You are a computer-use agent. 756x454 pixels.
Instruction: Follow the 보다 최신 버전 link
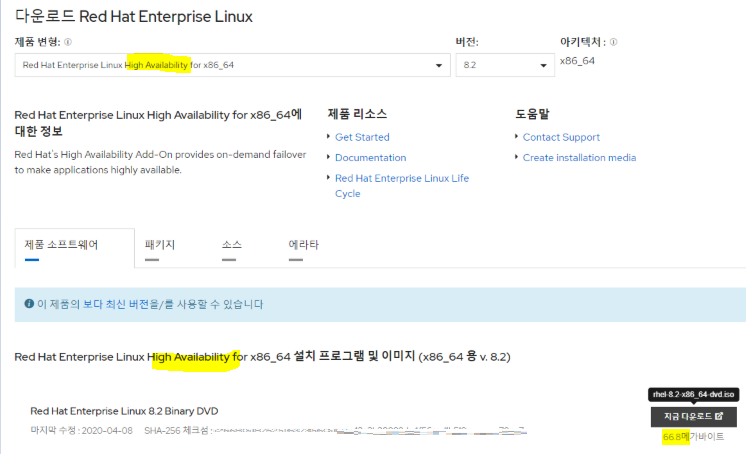click(116, 304)
